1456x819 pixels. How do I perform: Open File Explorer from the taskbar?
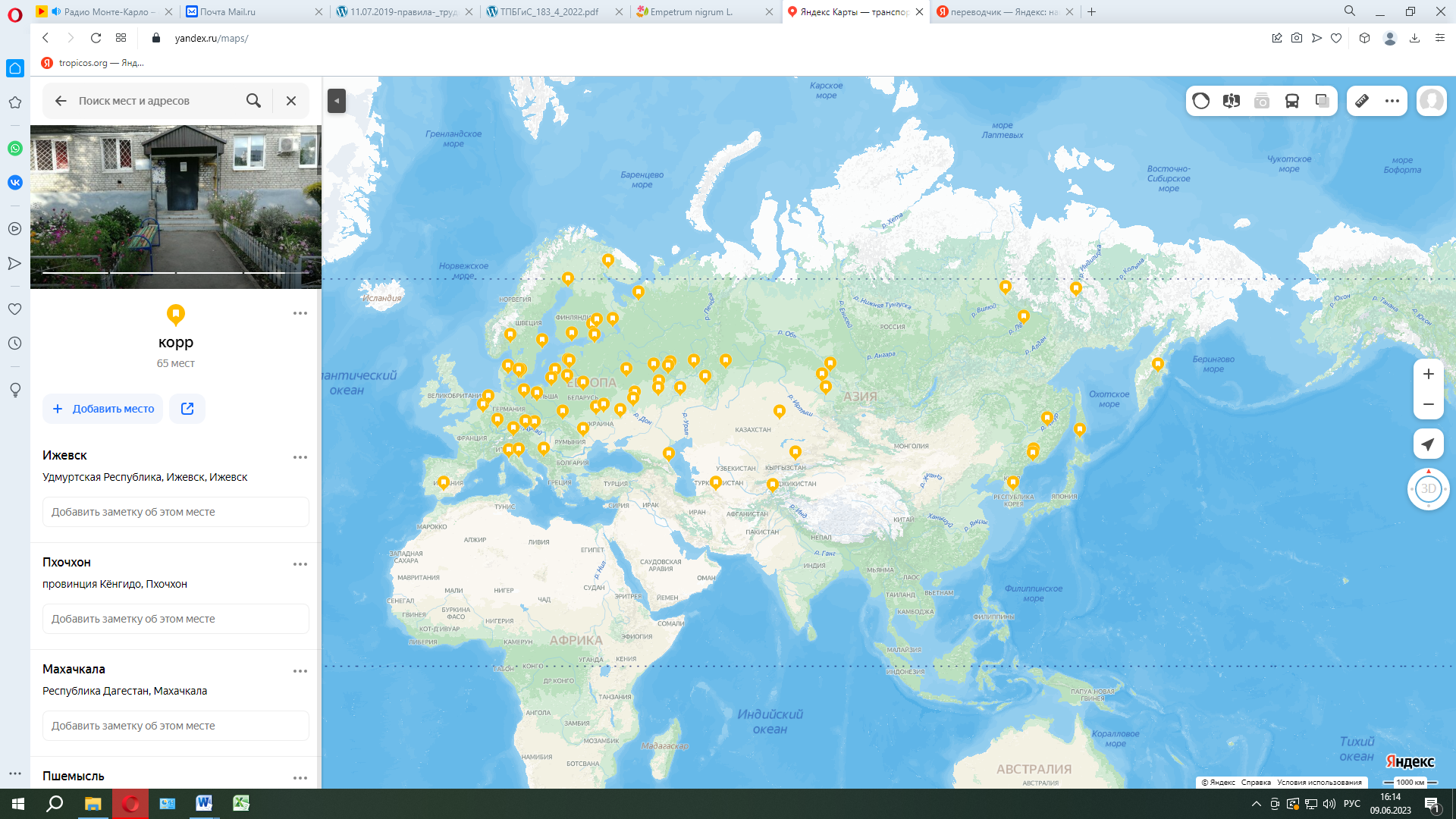[x=93, y=803]
